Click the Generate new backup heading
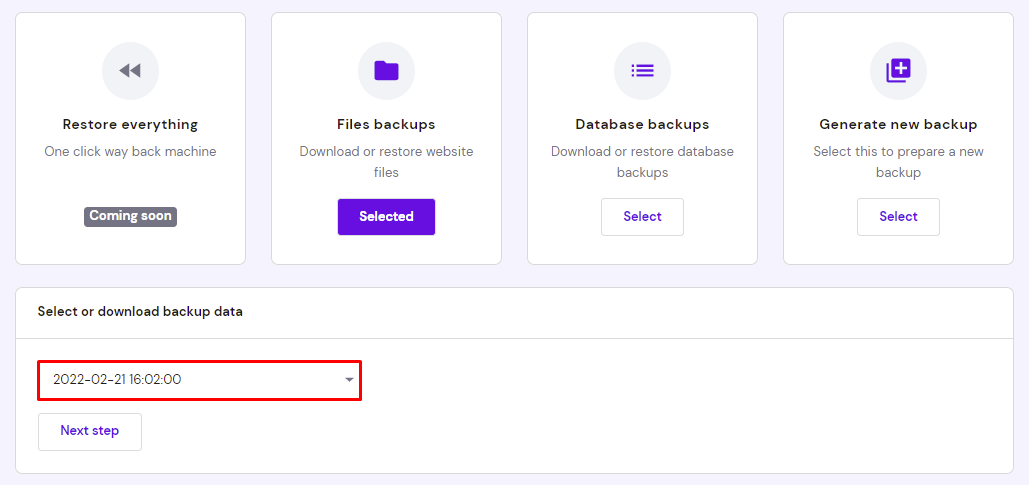The width and height of the screenshot is (1029, 485). coord(898,124)
